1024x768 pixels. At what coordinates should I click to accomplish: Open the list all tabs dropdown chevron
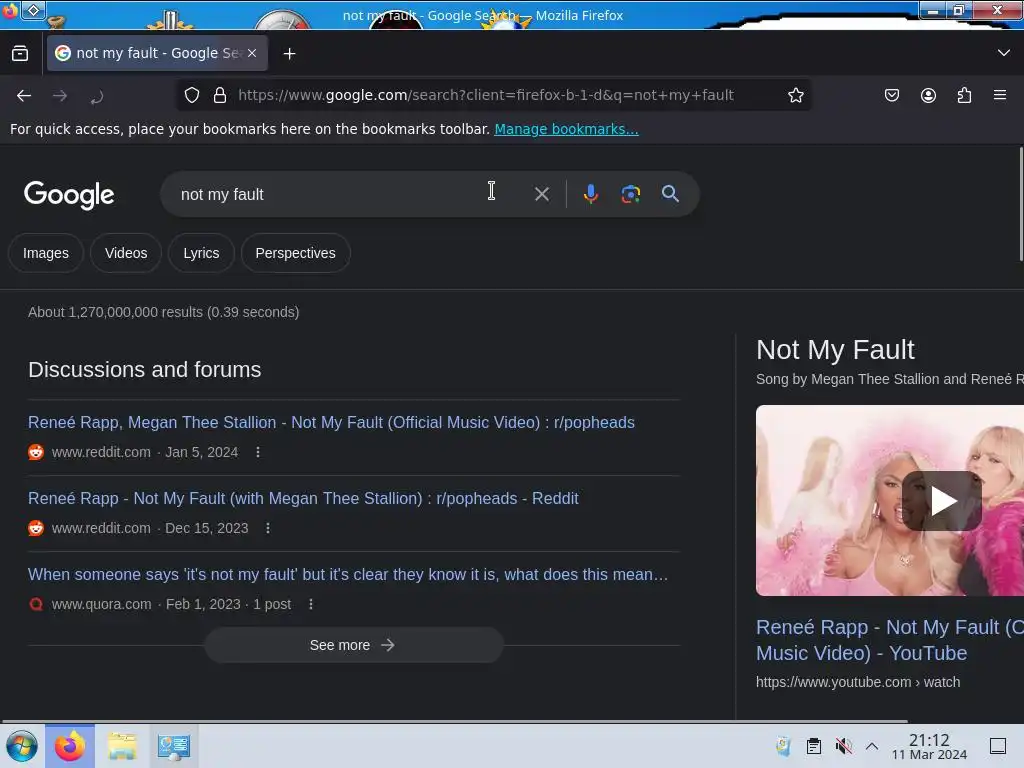pos(1004,53)
